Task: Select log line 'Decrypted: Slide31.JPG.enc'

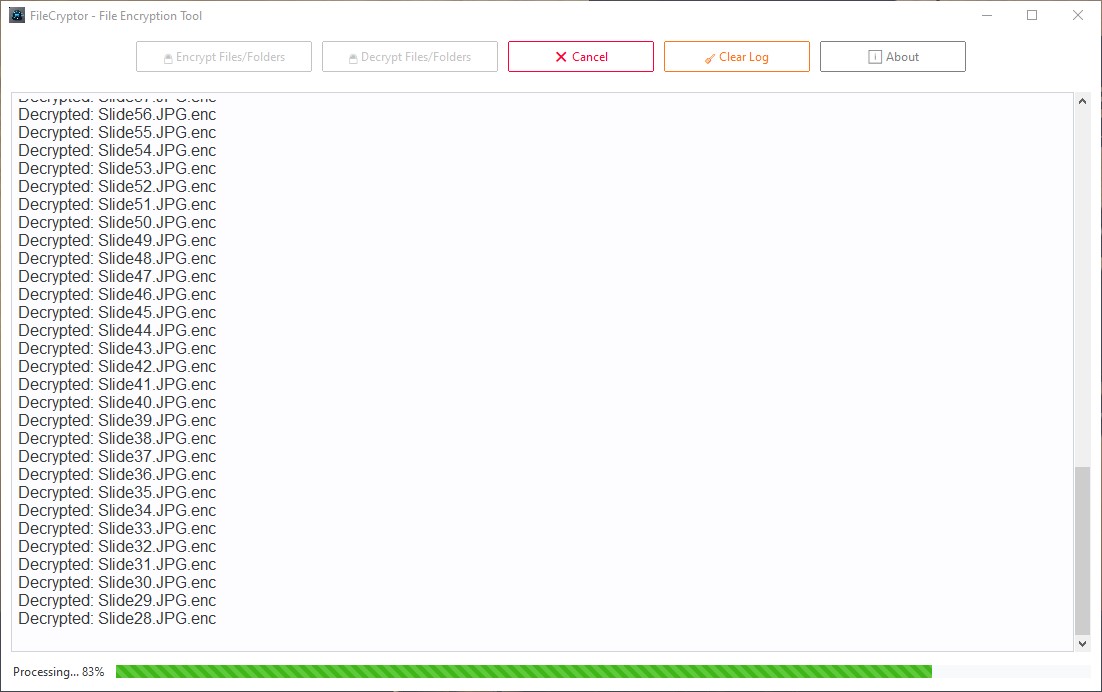Action: pyautogui.click(x=117, y=564)
